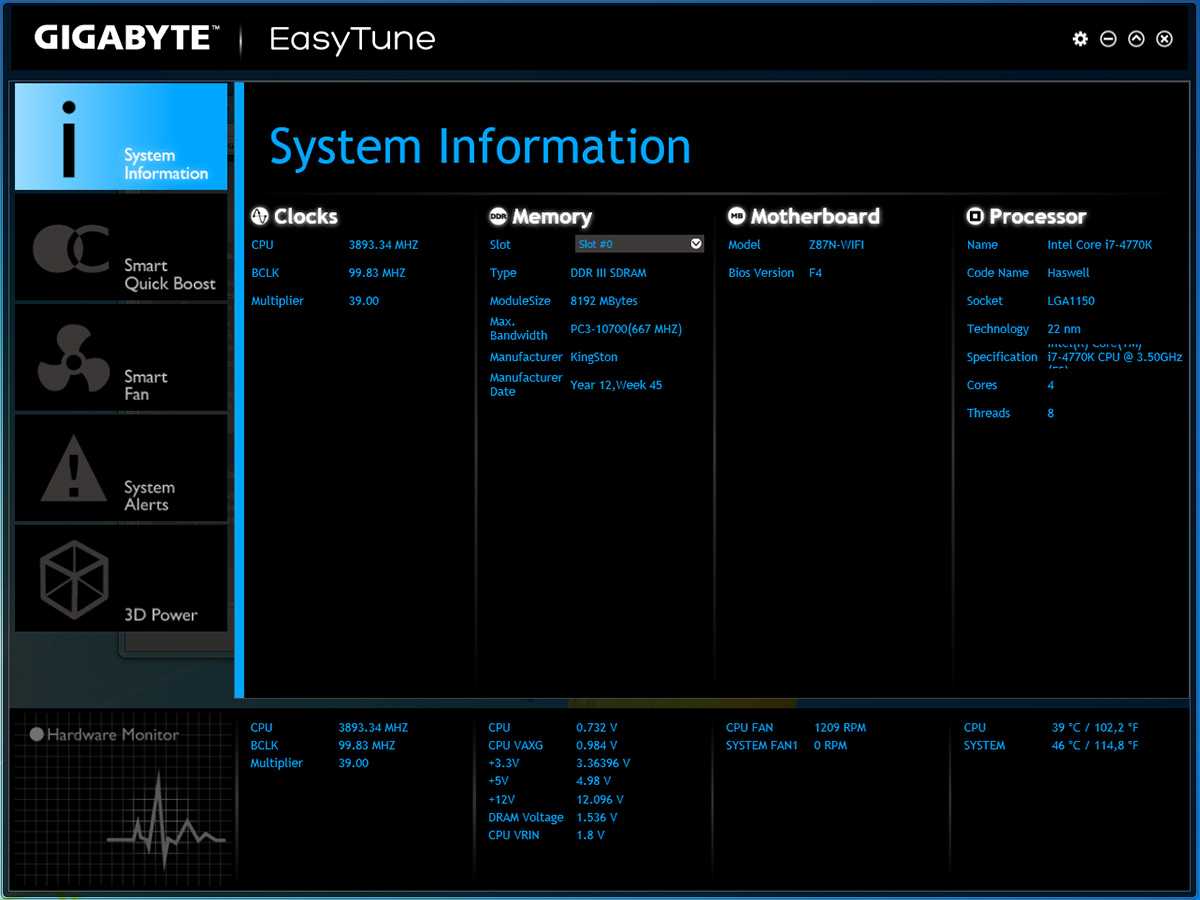Click the MB icon beside Motherboard
The width and height of the screenshot is (1200, 900).
pyautogui.click(x=736, y=216)
